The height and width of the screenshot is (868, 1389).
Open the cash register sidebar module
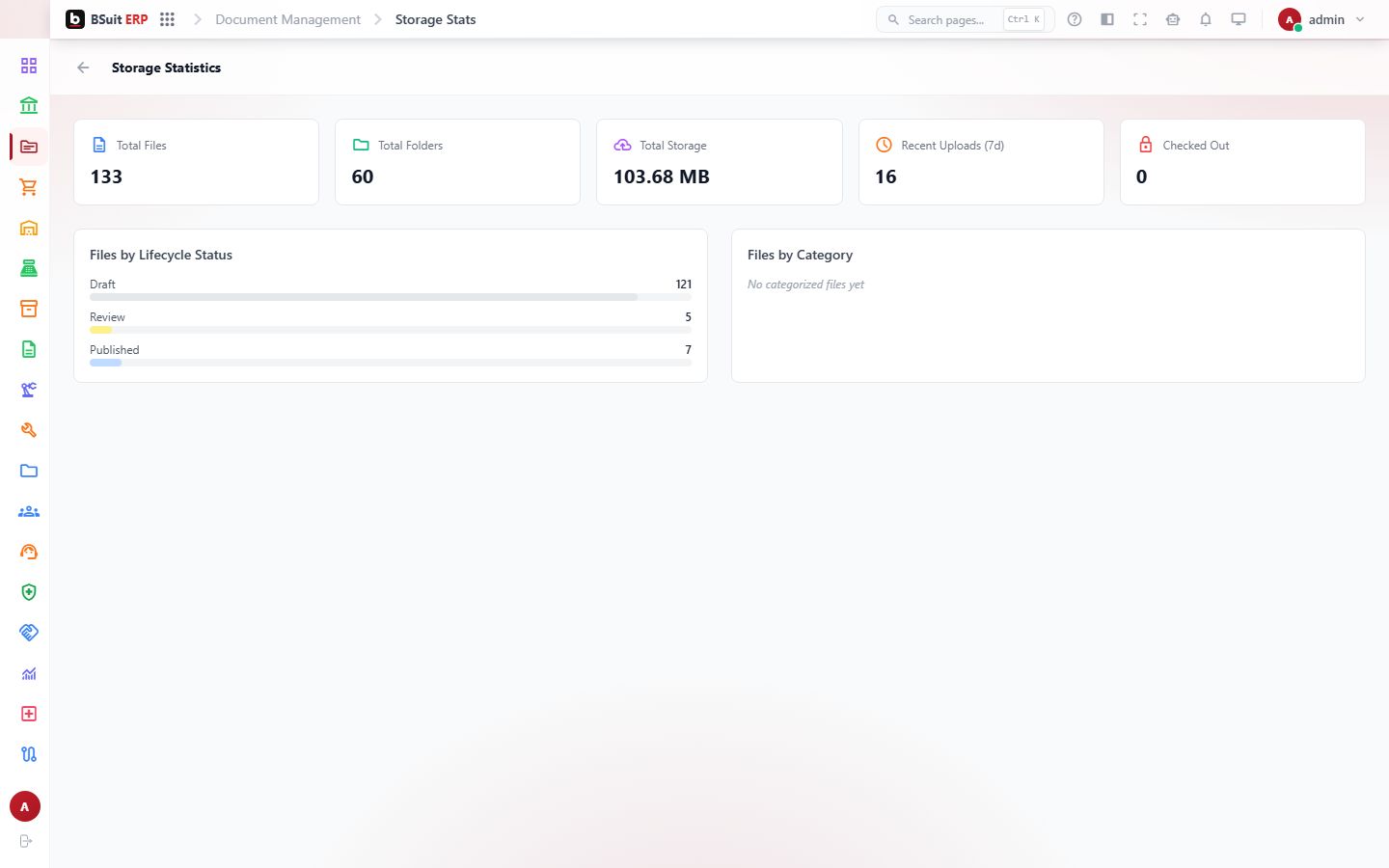29,268
